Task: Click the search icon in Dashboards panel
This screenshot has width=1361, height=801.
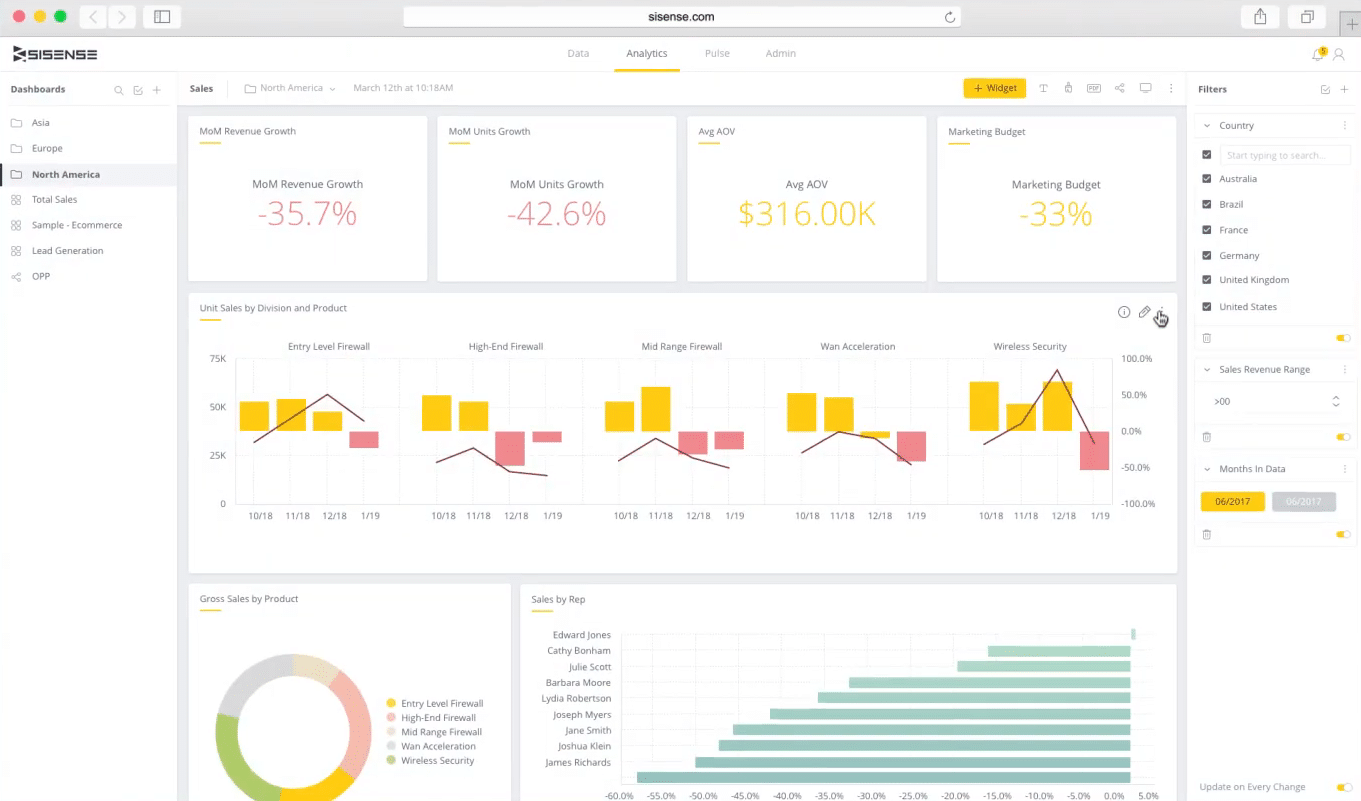Action: pyautogui.click(x=119, y=90)
